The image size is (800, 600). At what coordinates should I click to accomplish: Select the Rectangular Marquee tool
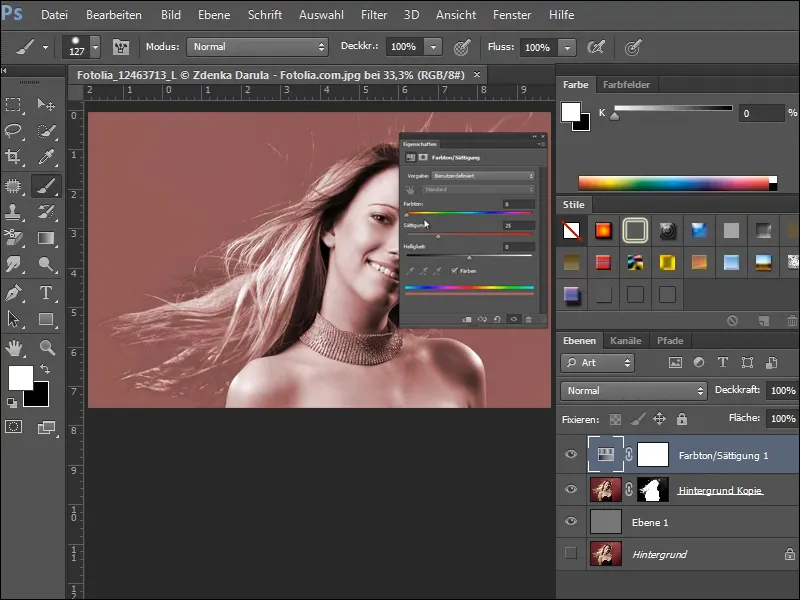tap(13, 105)
